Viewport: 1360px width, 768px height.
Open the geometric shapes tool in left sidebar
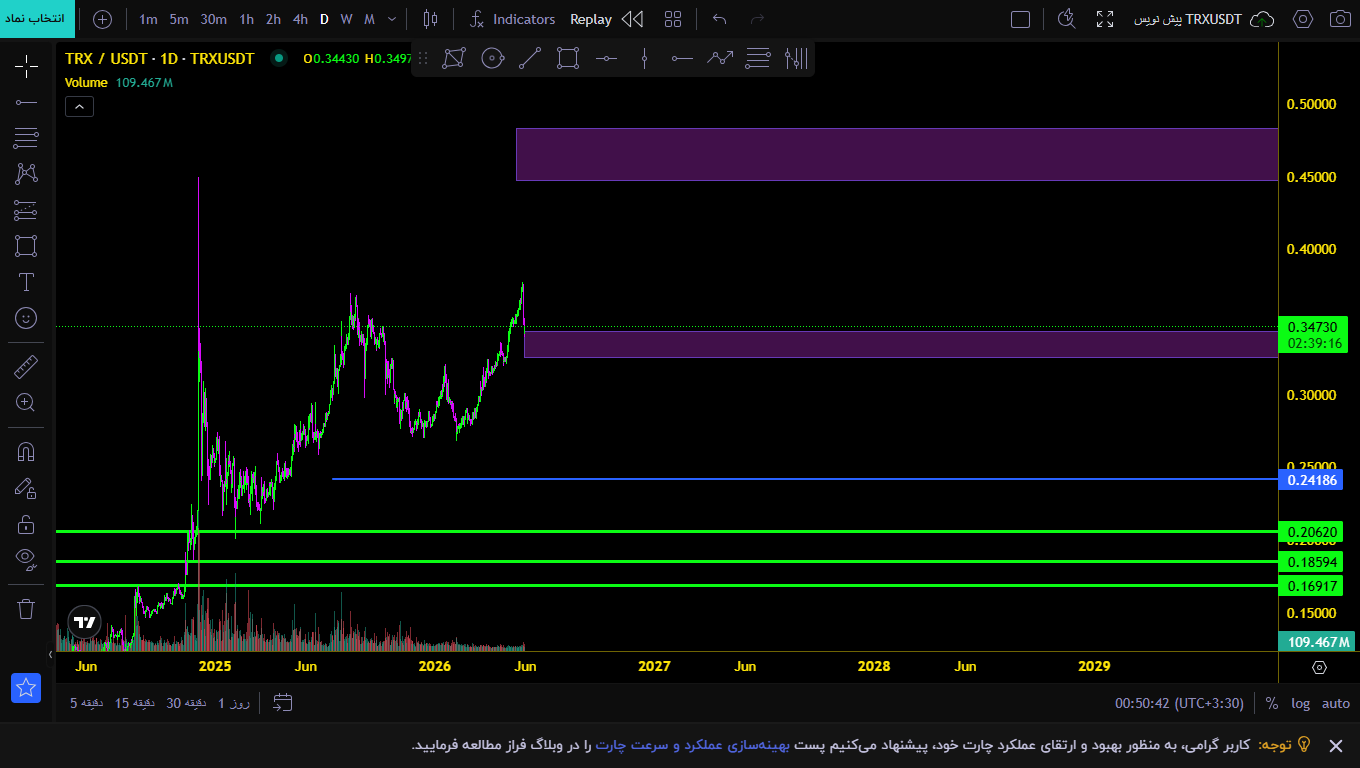pyautogui.click(x=26, y=246)
